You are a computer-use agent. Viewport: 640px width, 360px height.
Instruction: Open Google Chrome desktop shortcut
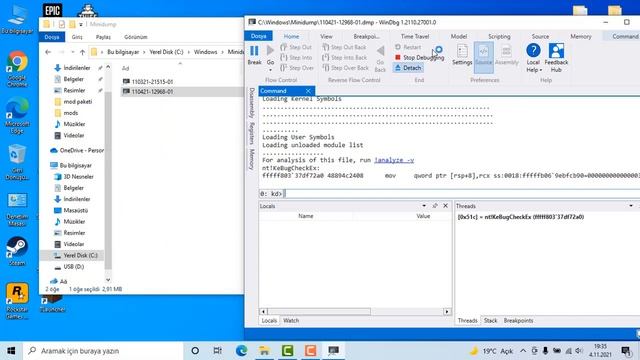coord(17,69)
